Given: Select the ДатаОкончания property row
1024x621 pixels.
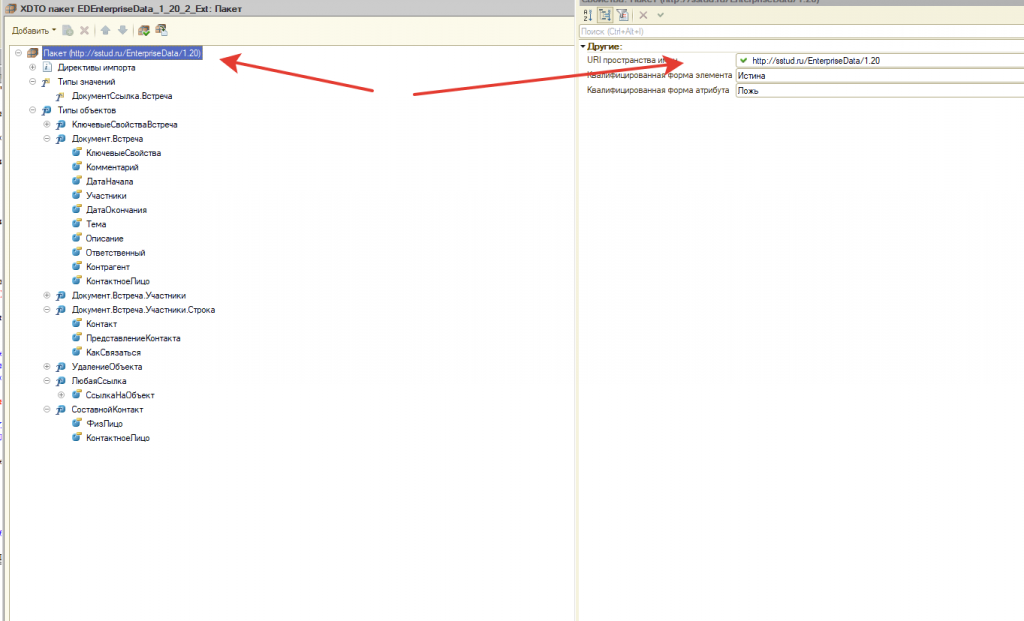Looking at the screenshot, I should coord(116,210).
